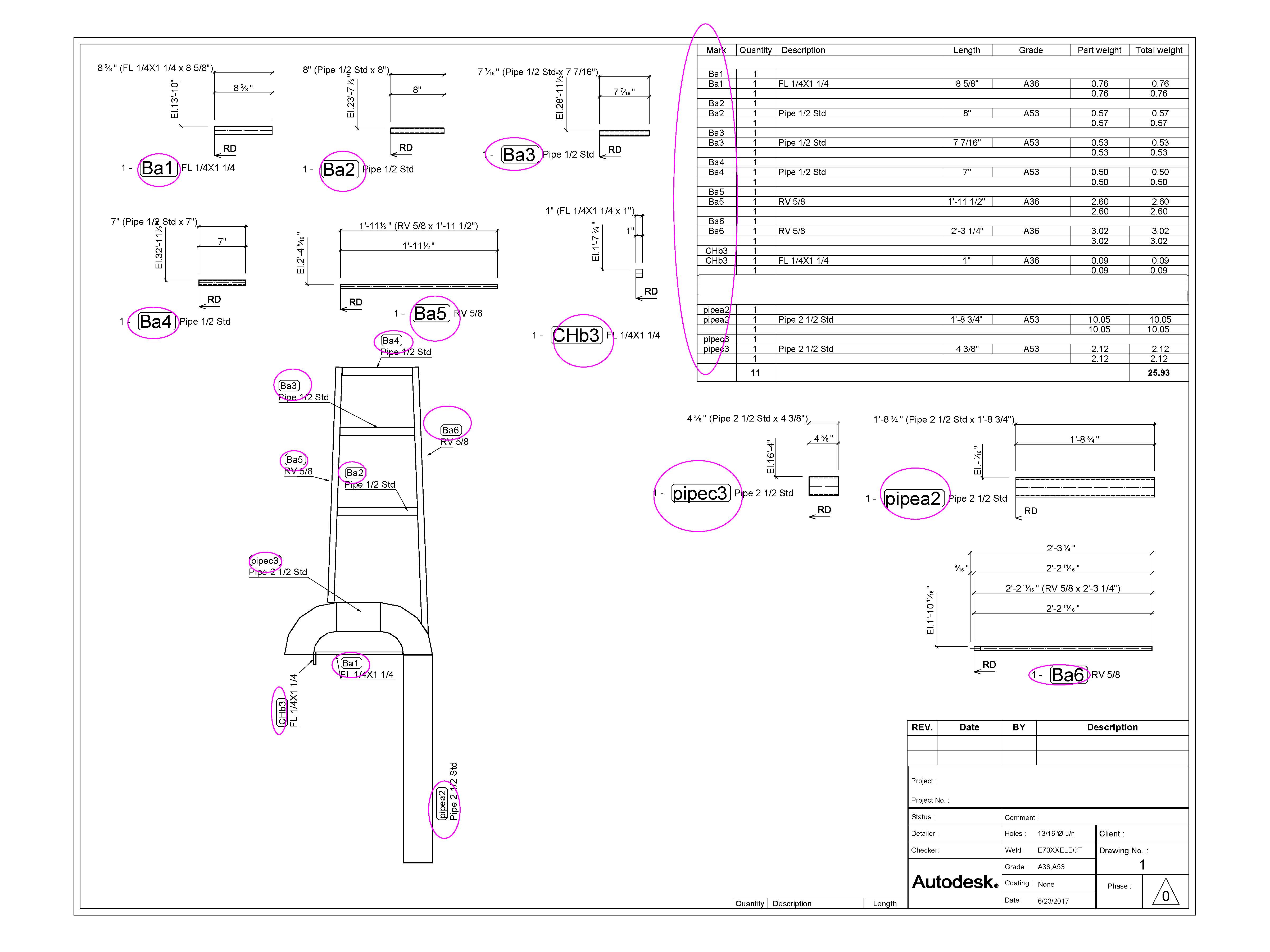Click the Grade column header in table

click(1031, 51)
